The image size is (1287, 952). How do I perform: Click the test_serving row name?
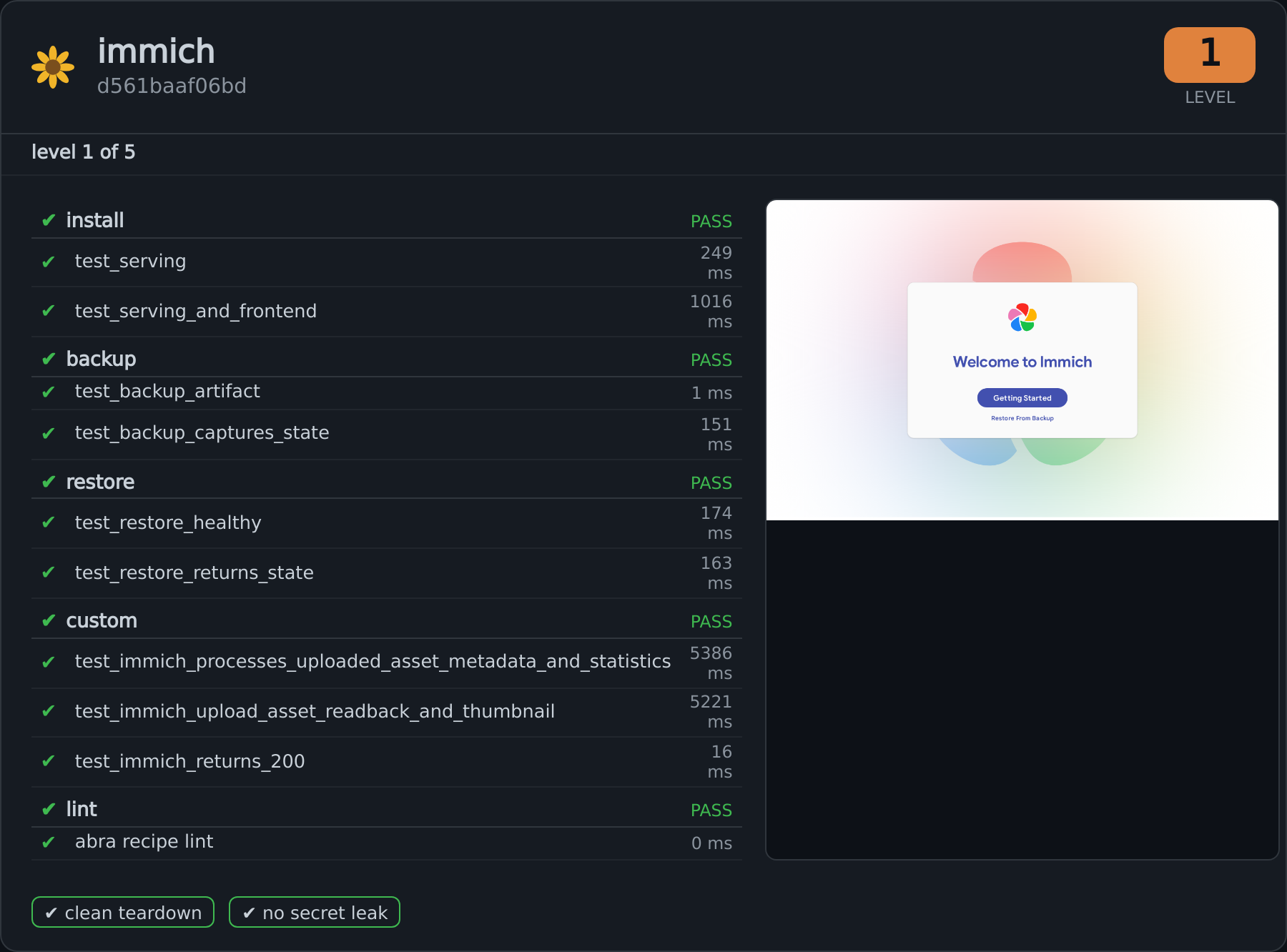point(130,262)
